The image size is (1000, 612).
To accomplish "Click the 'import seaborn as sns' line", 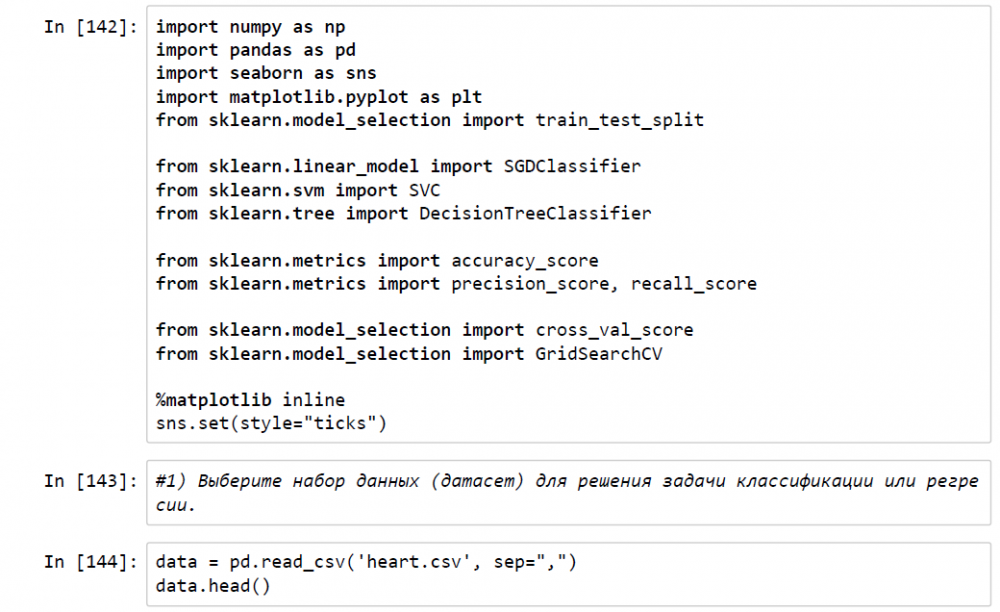I will pos(266,73).
